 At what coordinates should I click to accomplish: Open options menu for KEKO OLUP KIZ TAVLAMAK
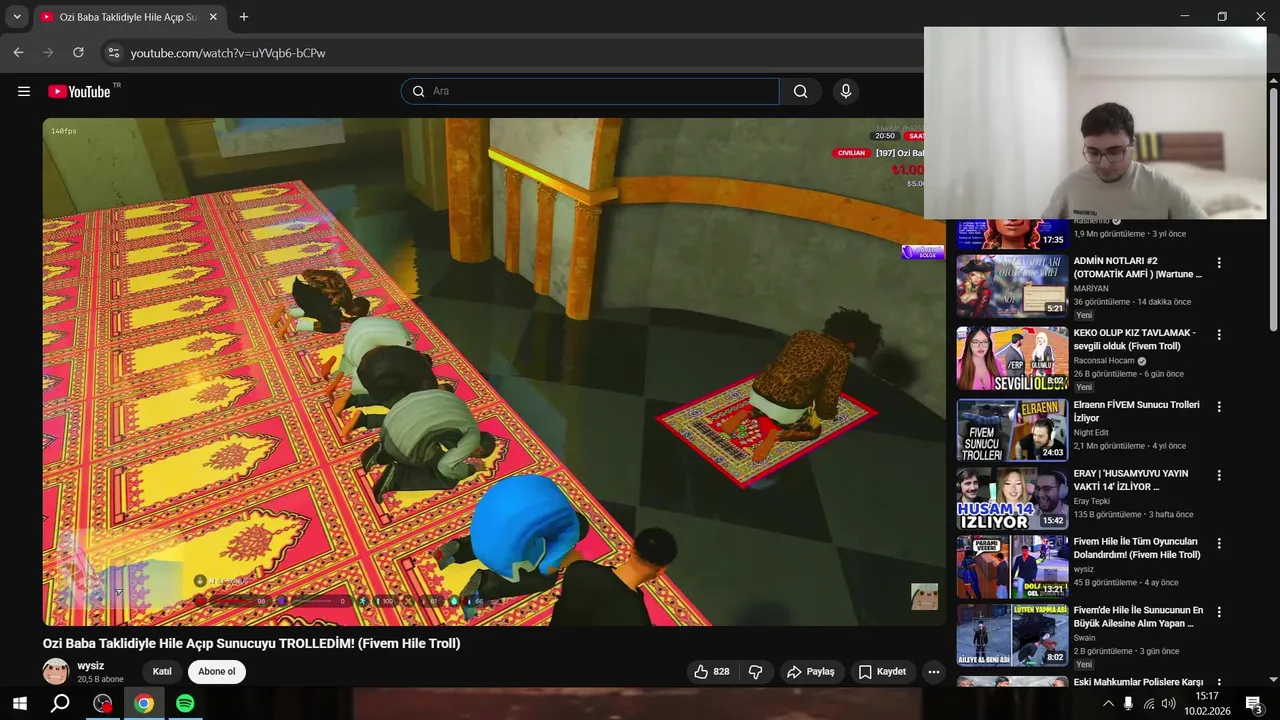click(x=1218, y=335)
